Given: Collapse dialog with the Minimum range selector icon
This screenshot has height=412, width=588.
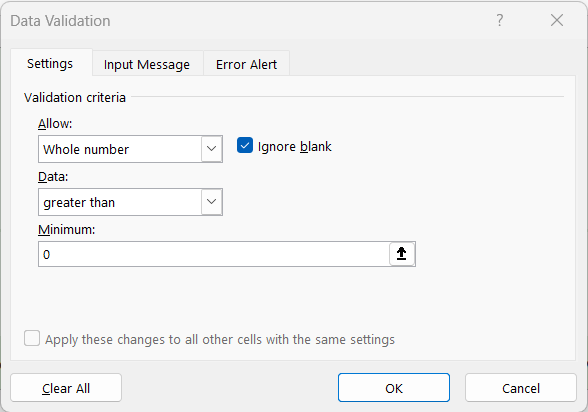Looking at the screenshot, I should pyautogui.click(x=402, y=254).
